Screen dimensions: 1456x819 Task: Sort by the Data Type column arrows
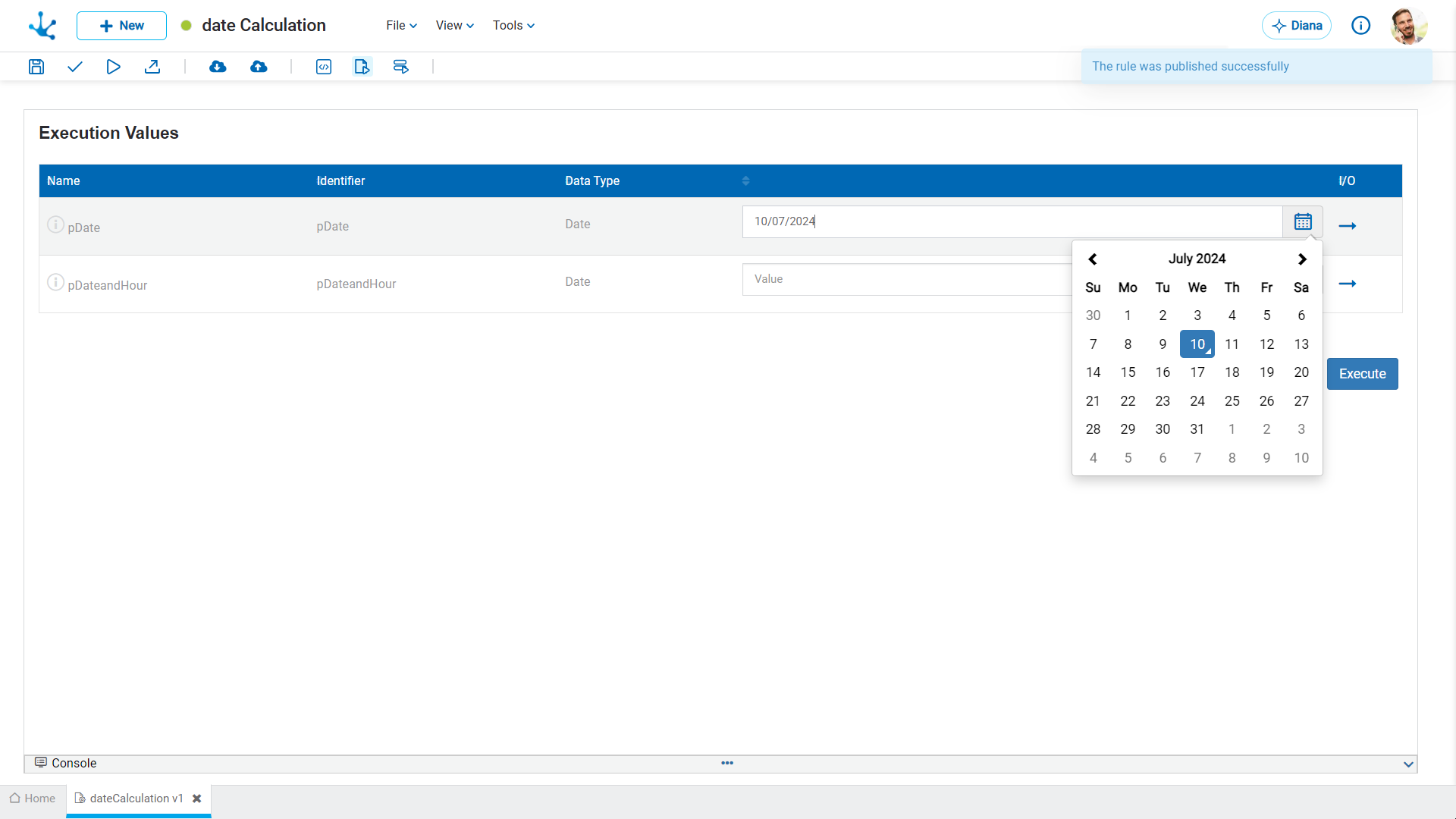[745, 181]
